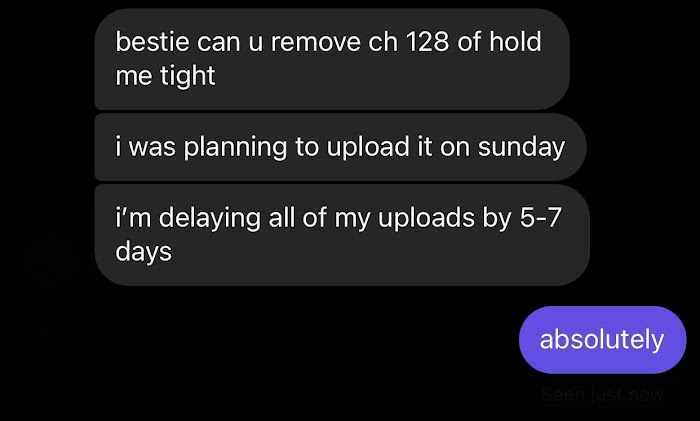
Task: Tap the "Seen just now" read receipt
Action: pyautogui.click(x=602, y=395)
